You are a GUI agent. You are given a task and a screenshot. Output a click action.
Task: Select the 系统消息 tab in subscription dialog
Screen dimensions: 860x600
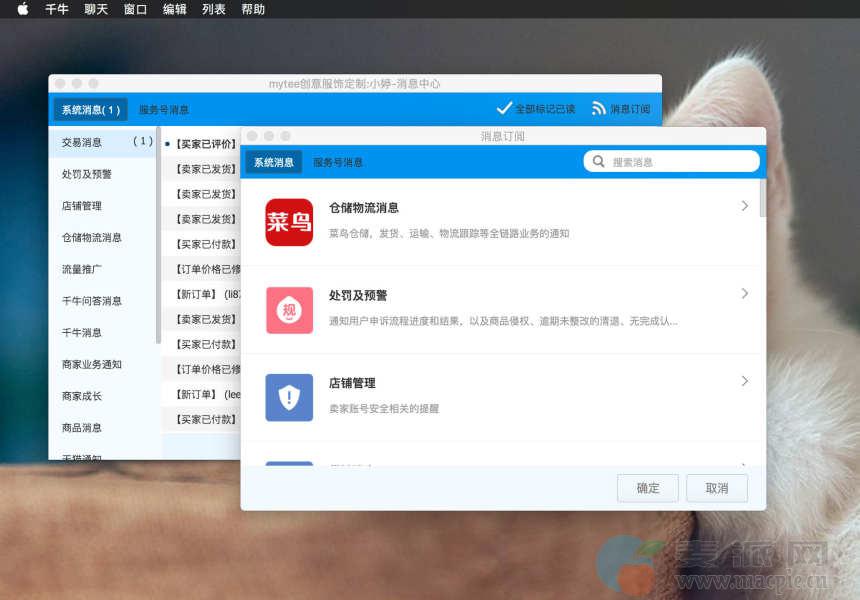click(x=274, y=162)
